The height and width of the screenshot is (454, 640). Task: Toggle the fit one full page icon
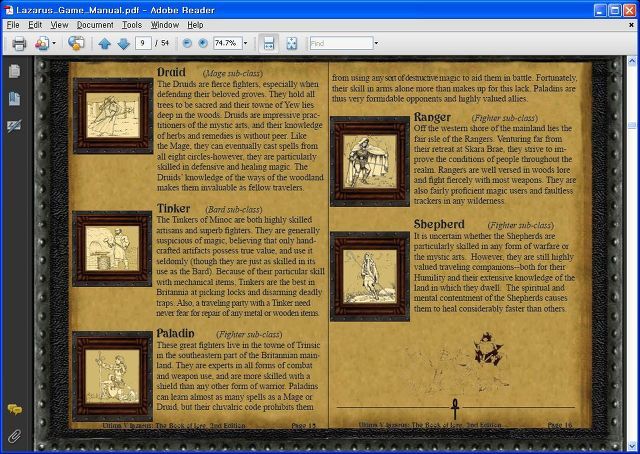coord(291,43)
